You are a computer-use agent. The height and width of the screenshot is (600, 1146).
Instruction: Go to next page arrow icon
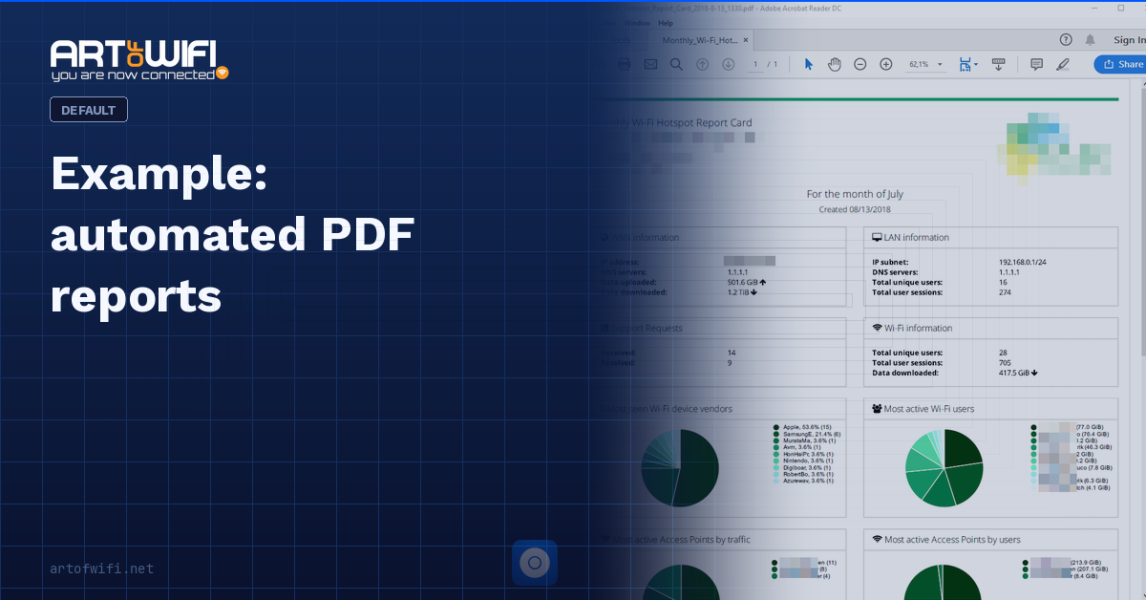tap(728, 64)
